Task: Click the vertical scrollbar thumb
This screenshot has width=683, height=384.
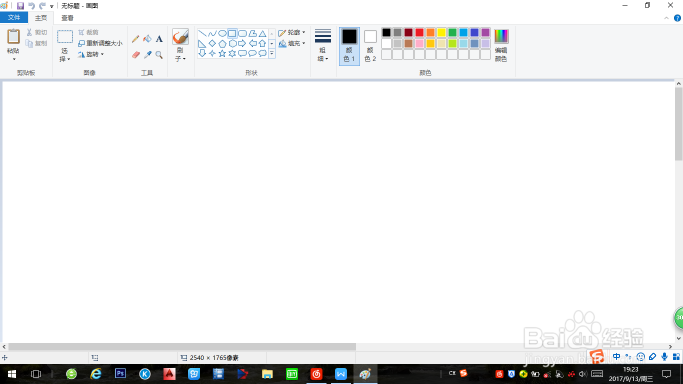Action: pos(679,124)
